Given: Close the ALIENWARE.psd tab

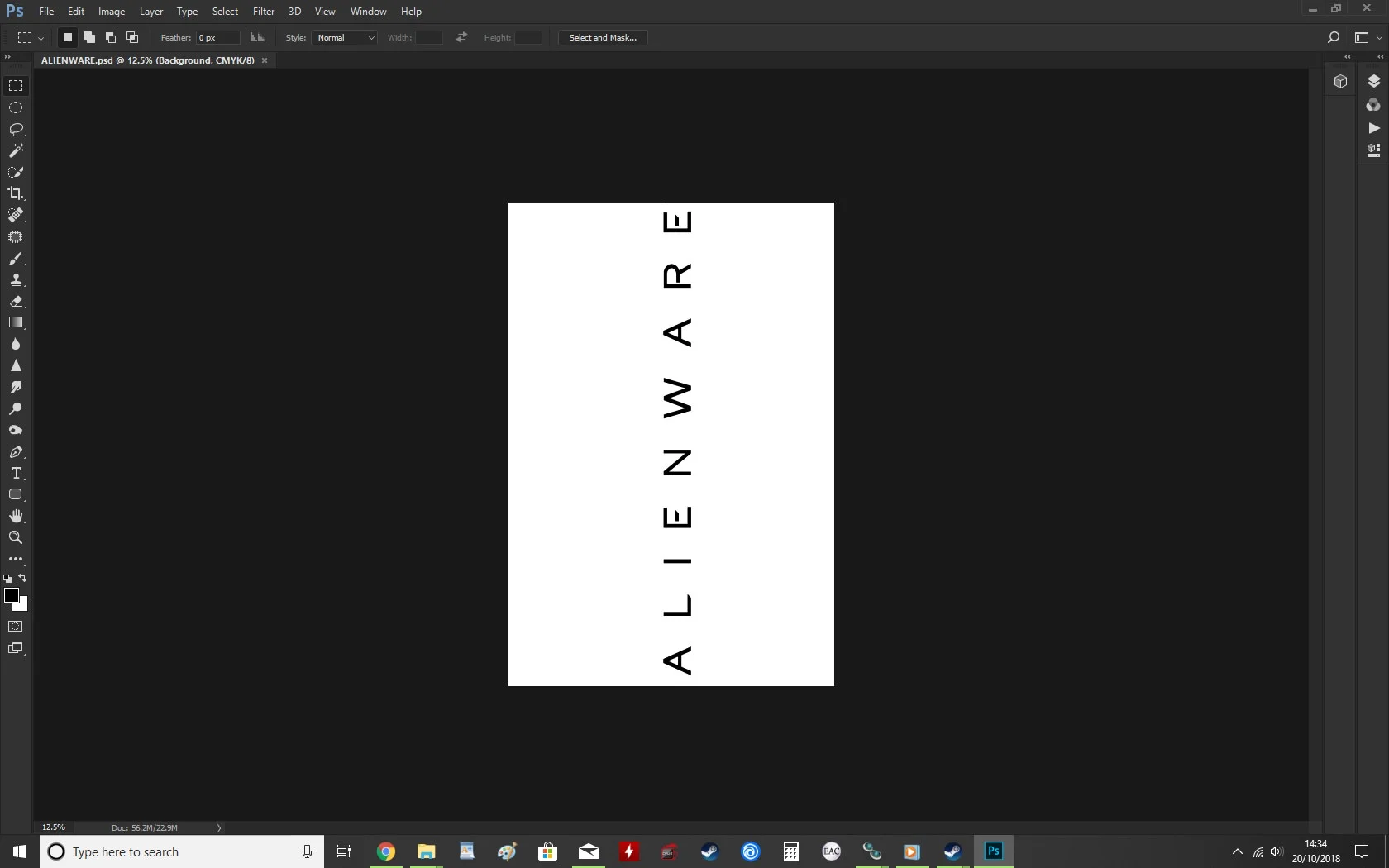Looking at the screenshot, I should pyautogui.click(x=265, y=60).
